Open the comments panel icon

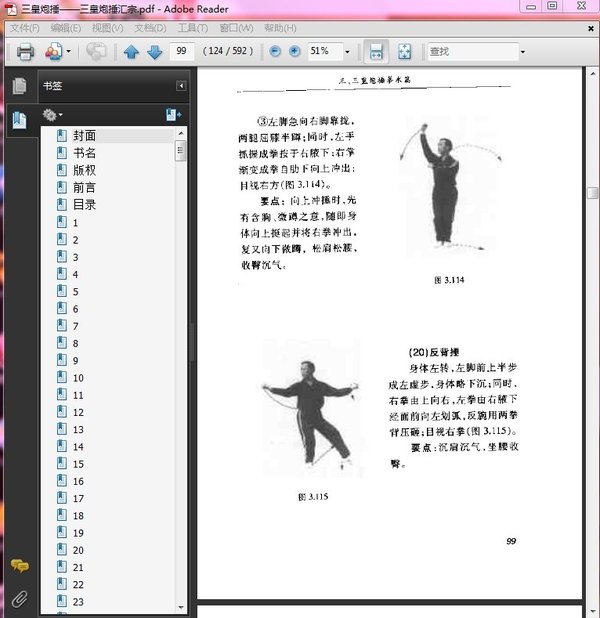coord(19,567)
